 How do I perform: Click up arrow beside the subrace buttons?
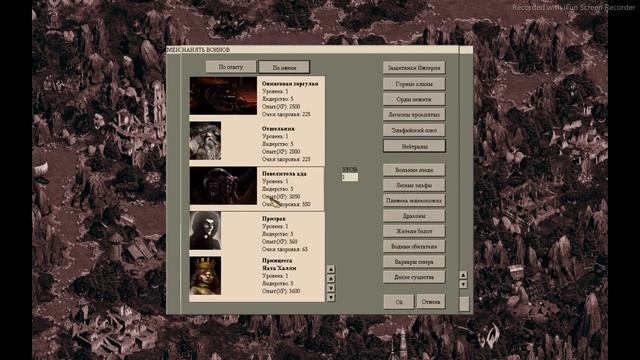463,275
